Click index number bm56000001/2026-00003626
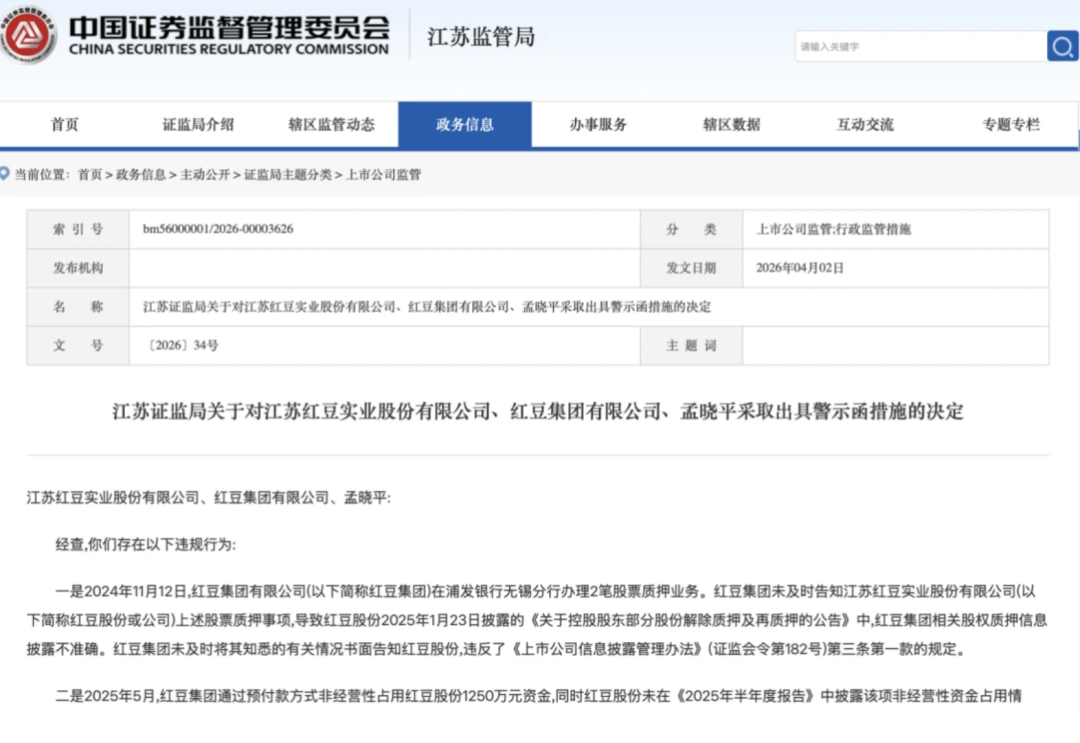The width and height of the screenshot is (1080, 743). tap(218, 229)
